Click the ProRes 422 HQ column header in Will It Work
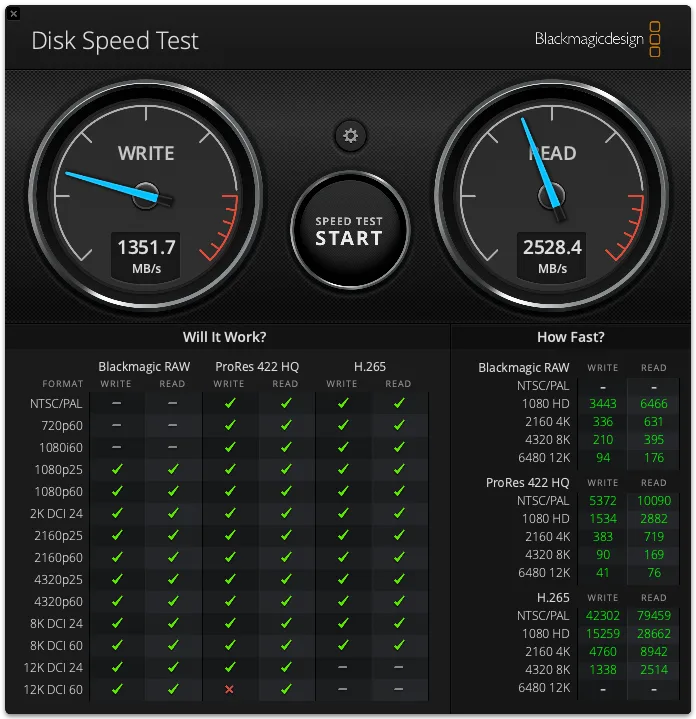This screenshot has height=719, width=696. (x=257, y=366)
